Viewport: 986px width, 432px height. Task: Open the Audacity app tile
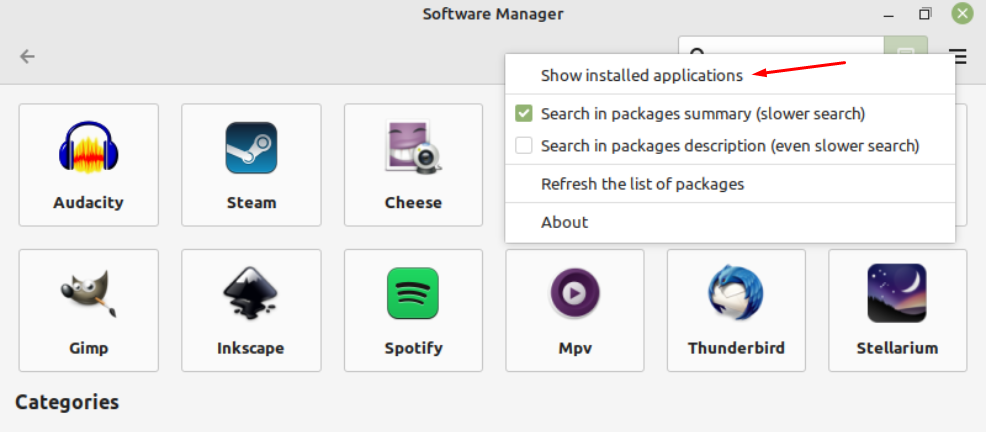coord(89,165)
